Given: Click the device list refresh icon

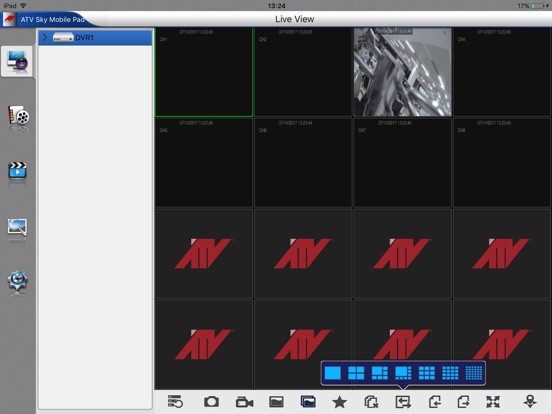Looking at the screenshot, I should click(175, 401).
